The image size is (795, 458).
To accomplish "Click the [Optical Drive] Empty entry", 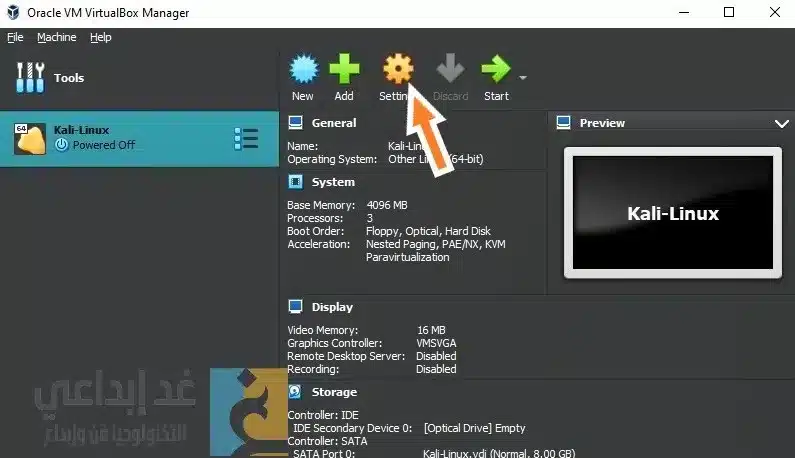I will pyautogui.click(x=474, y=428).
